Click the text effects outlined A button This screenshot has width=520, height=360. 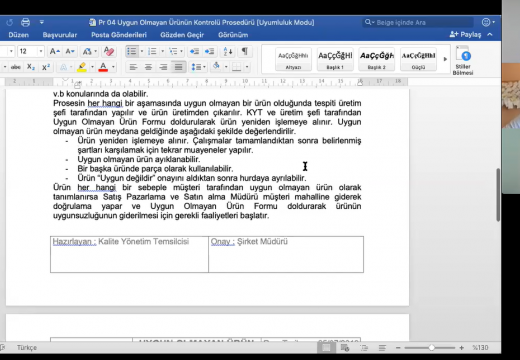click(63, 67)
